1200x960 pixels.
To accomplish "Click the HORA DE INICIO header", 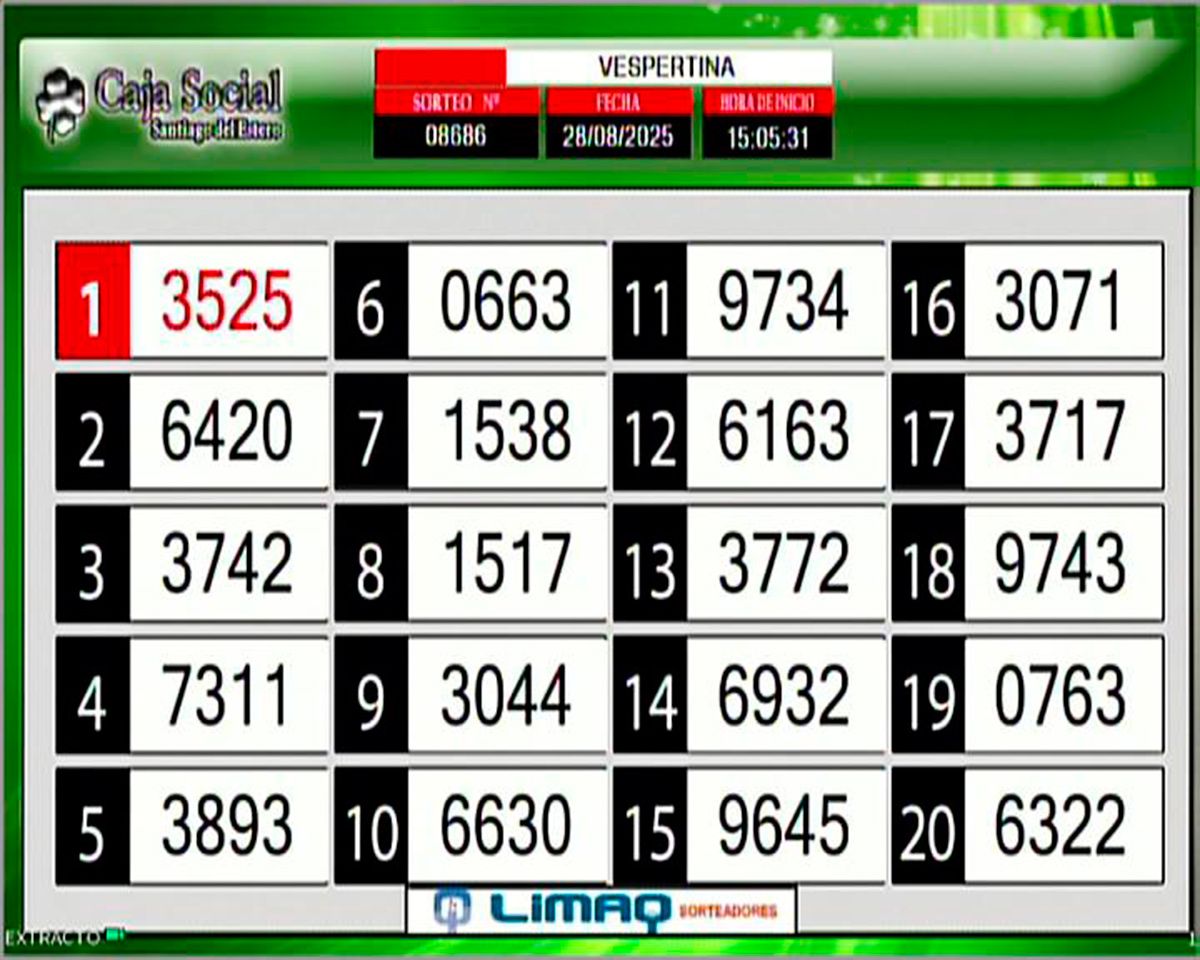I will (767, 102).
